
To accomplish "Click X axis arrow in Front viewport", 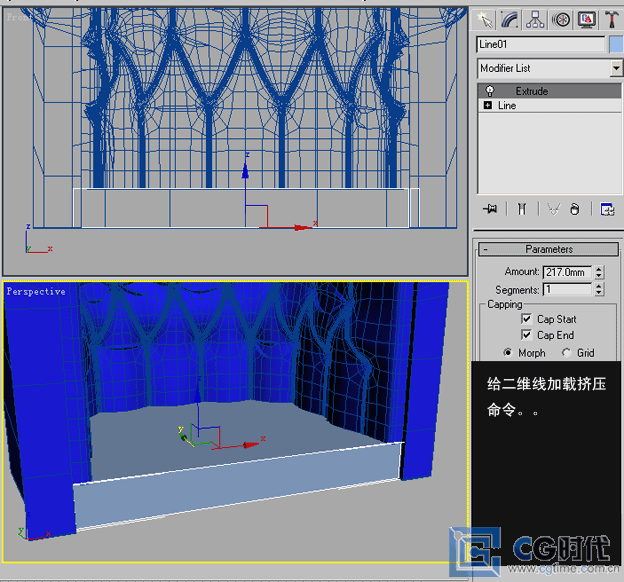I will [x=302, y=227].
